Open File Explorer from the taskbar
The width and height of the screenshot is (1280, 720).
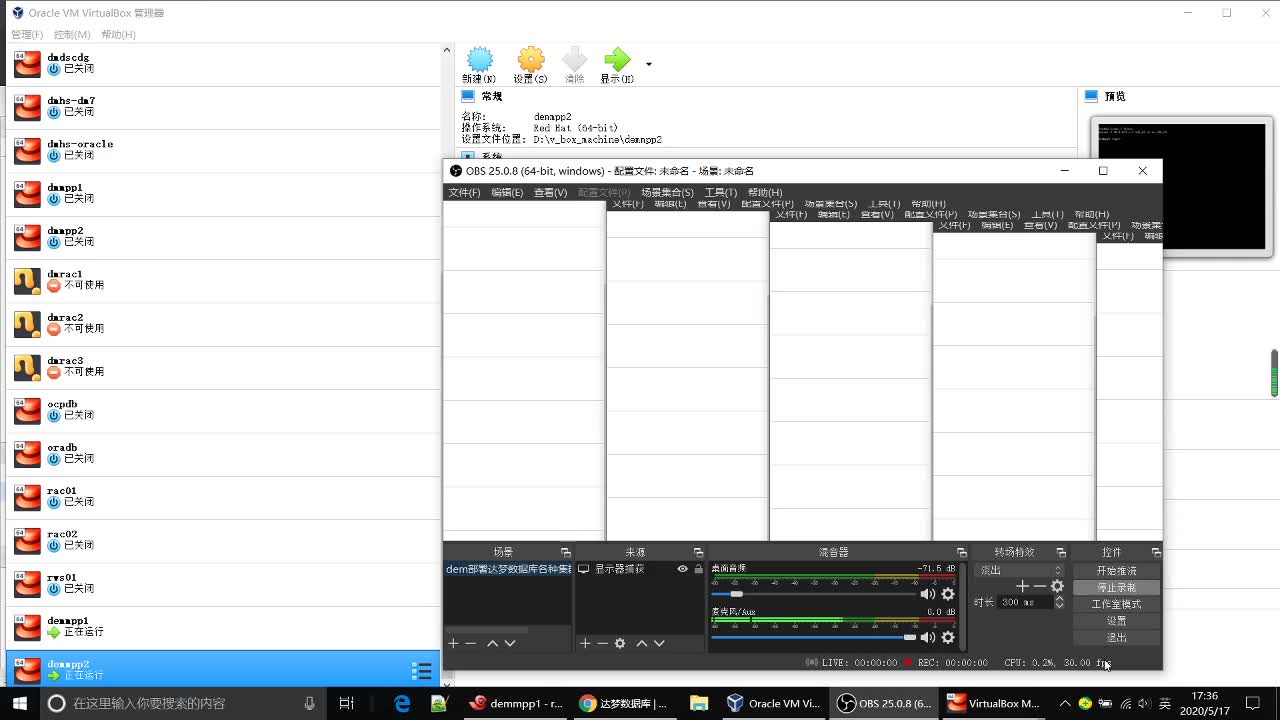[699, 703]
